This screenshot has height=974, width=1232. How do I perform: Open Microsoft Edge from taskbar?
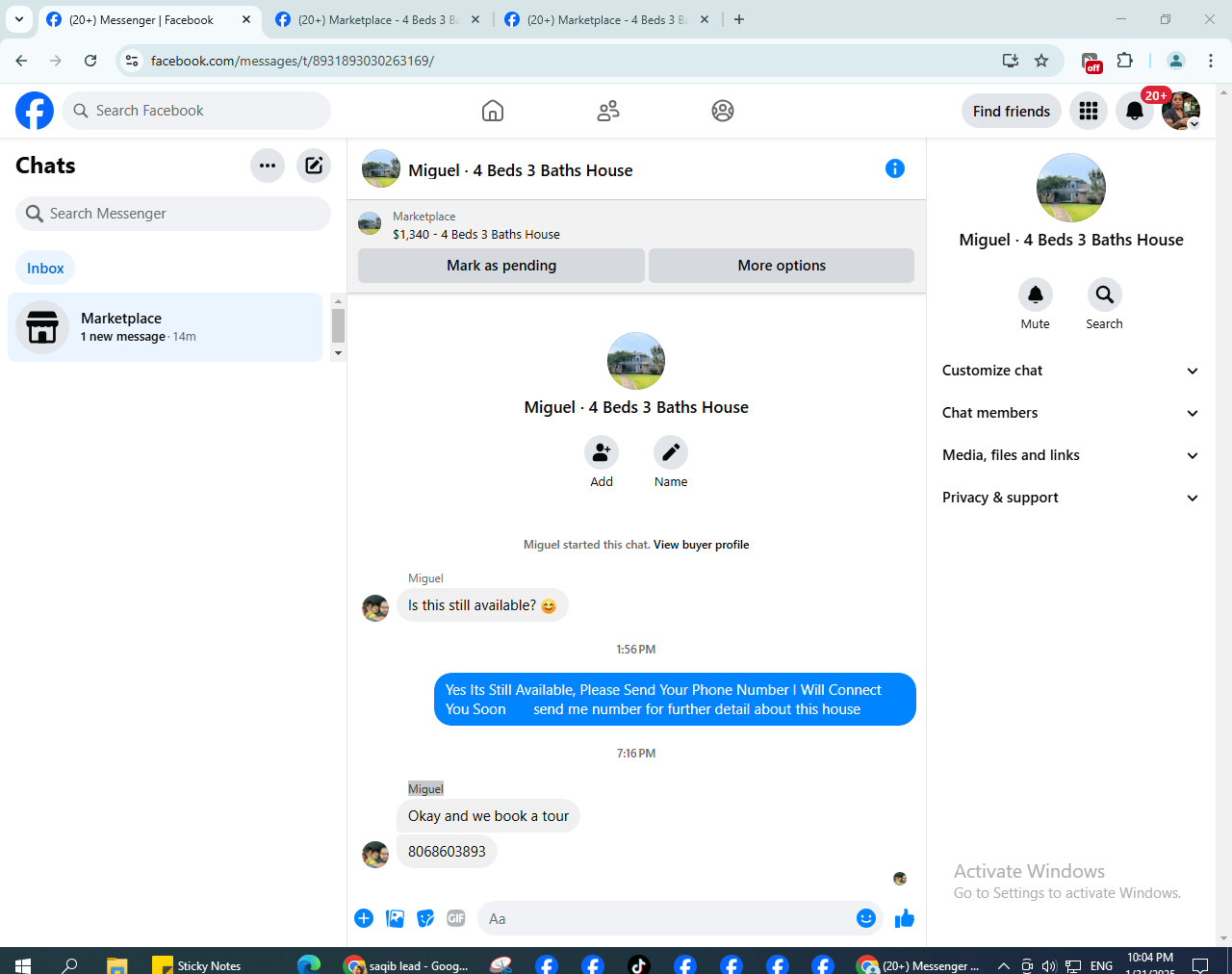[x=309, y=963]
